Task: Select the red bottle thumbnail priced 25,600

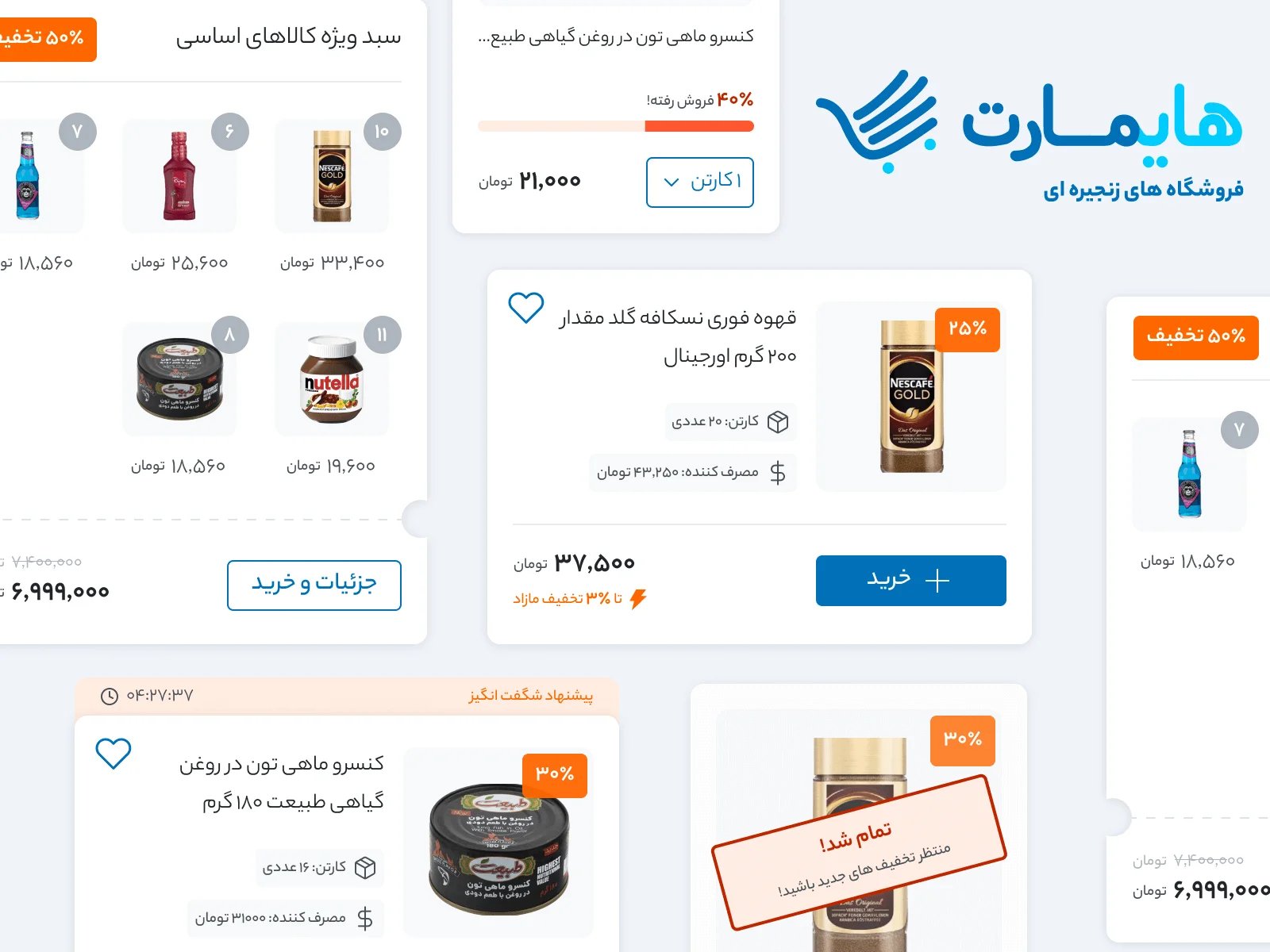Action: 179,176
